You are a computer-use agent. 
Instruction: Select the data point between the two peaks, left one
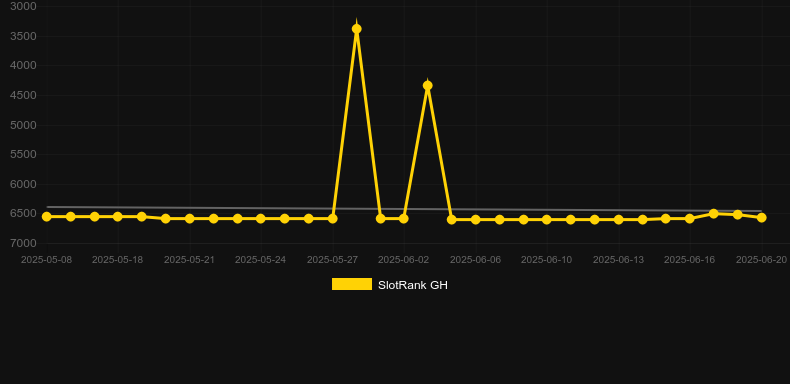pyautogui.click(x=381, y=219)
